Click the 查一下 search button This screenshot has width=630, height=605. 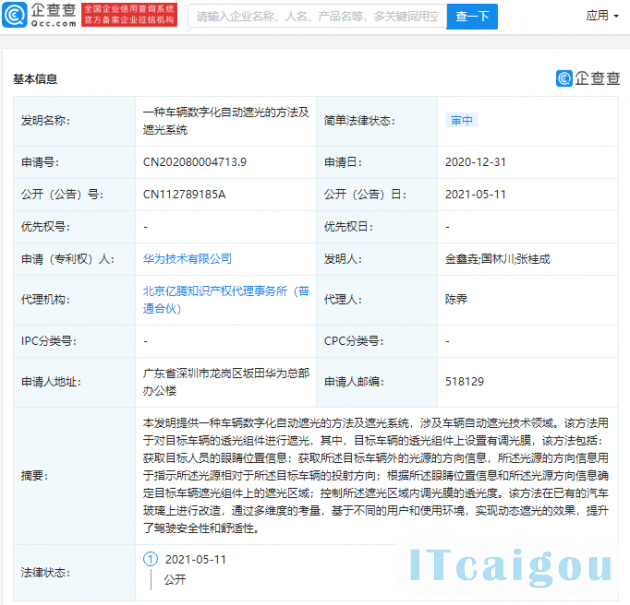472,16
